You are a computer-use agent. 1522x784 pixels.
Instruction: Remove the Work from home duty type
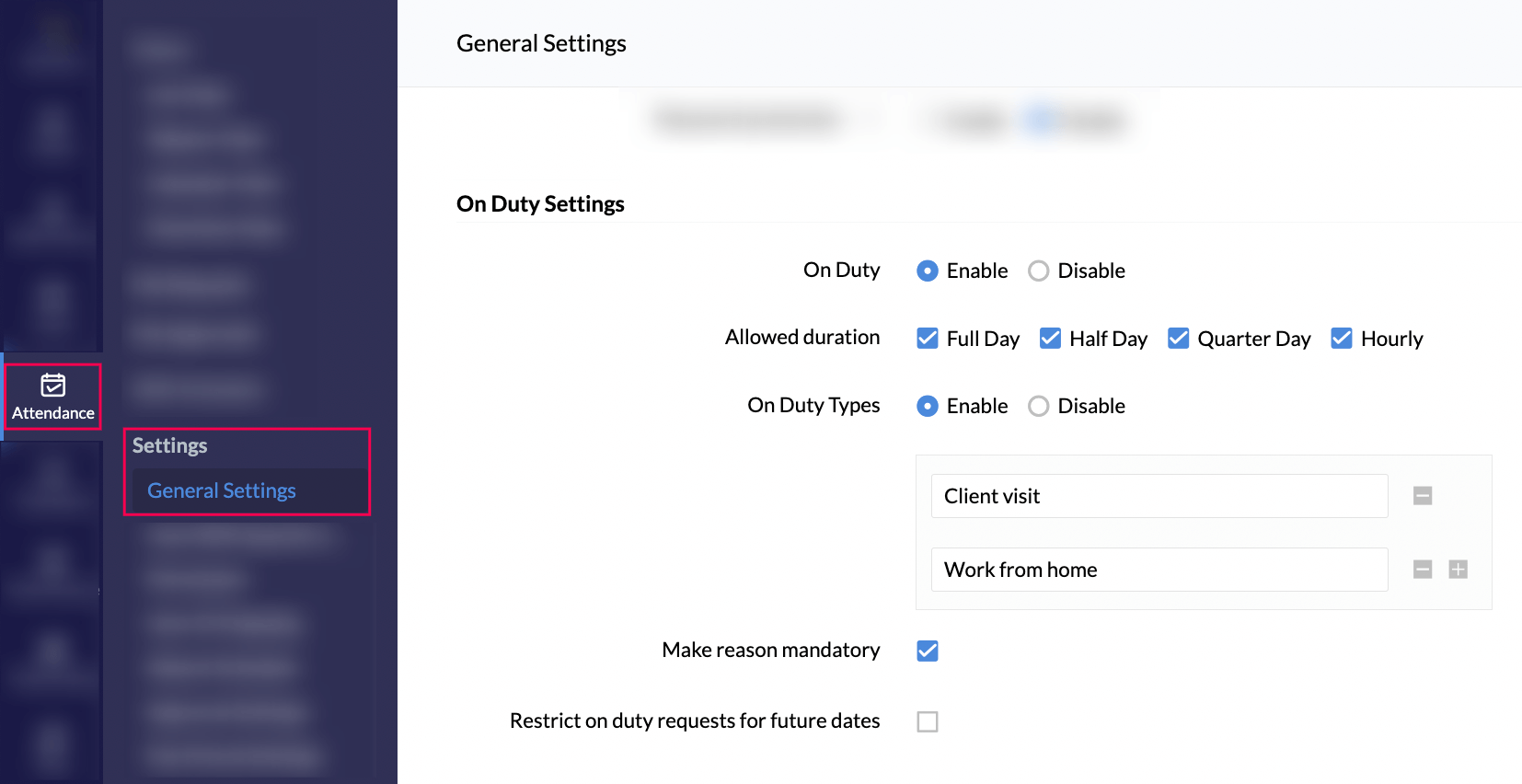tap(1423, 570)
